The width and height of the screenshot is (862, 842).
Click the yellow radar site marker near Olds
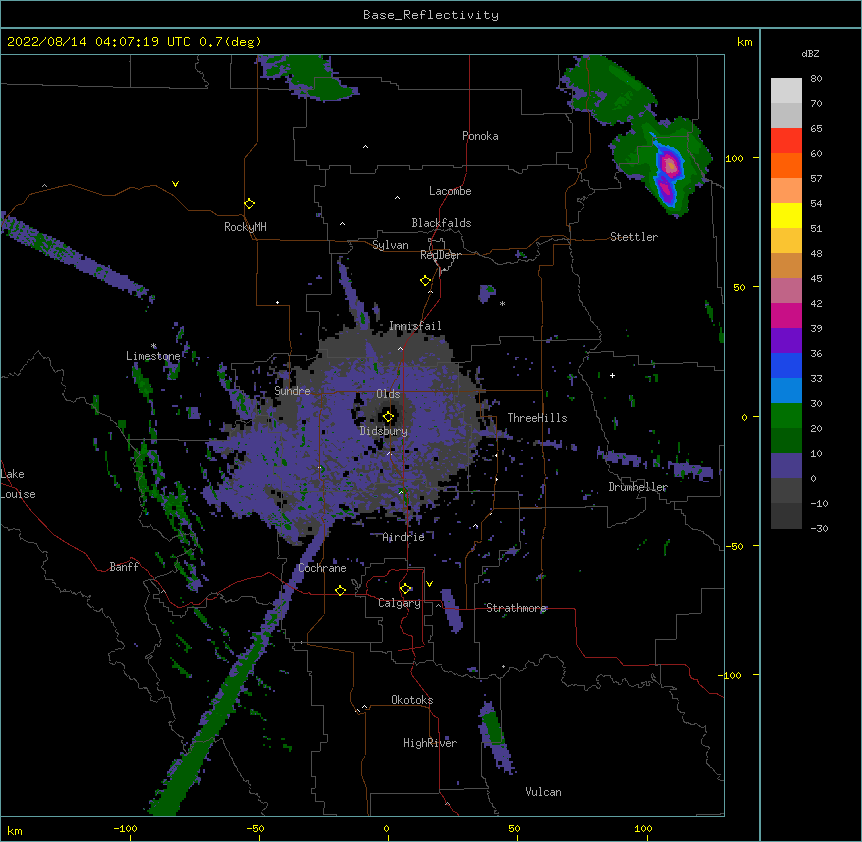pyautogui.click(x=388, y=417)
